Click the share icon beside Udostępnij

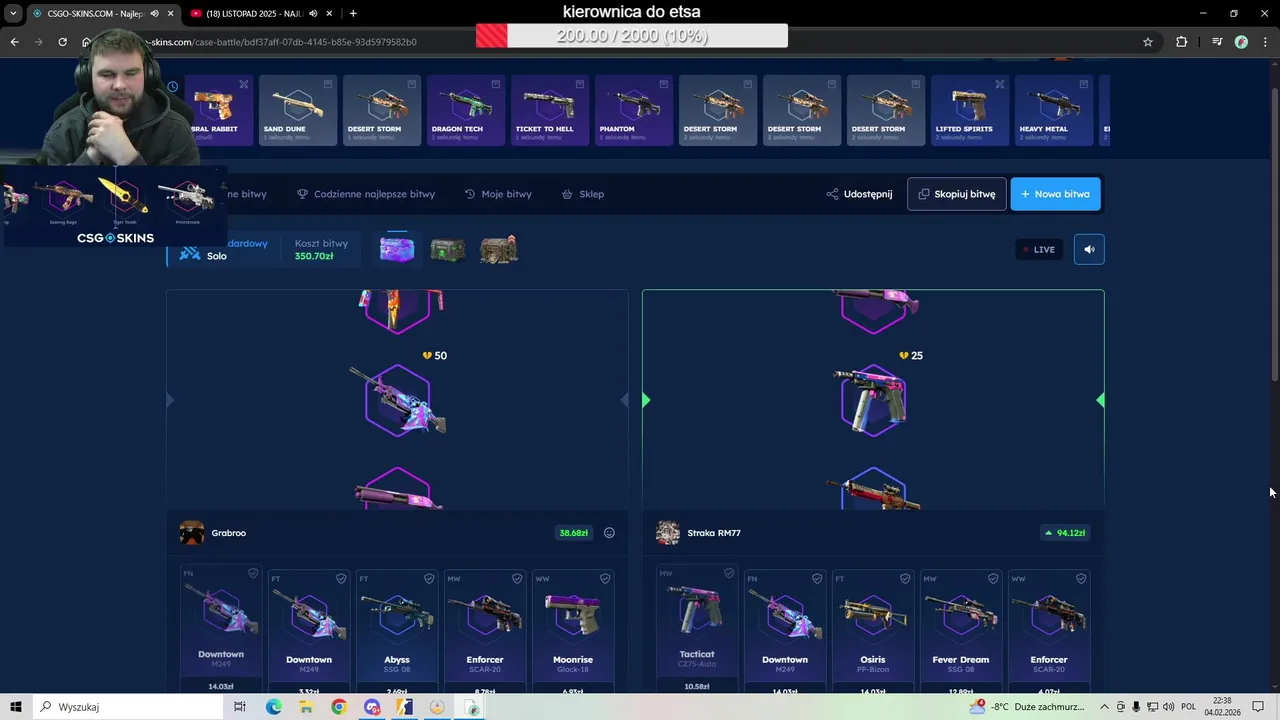(832, 194)
